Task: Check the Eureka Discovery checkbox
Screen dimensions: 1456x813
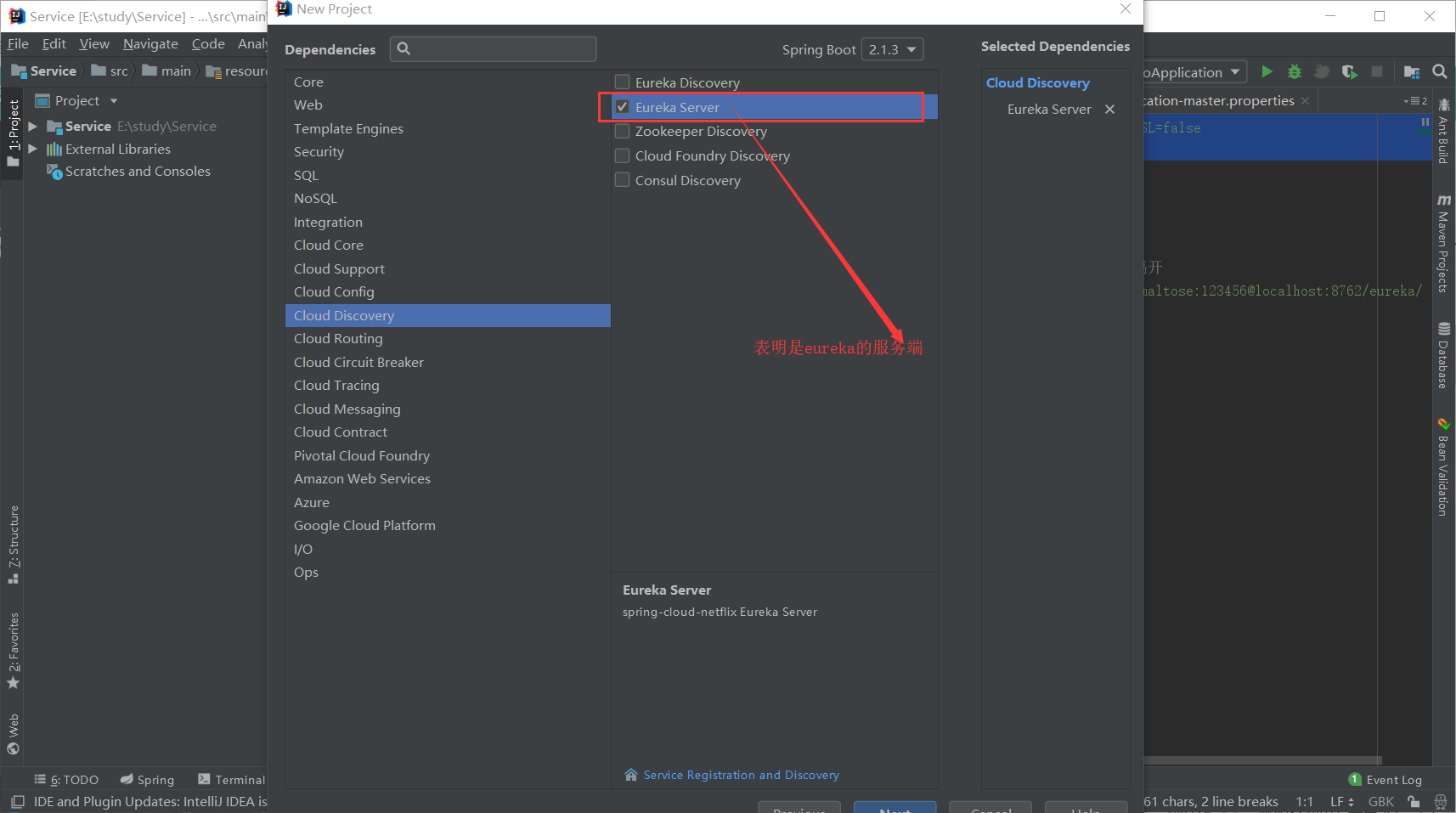Action: (x=623, y=82)
